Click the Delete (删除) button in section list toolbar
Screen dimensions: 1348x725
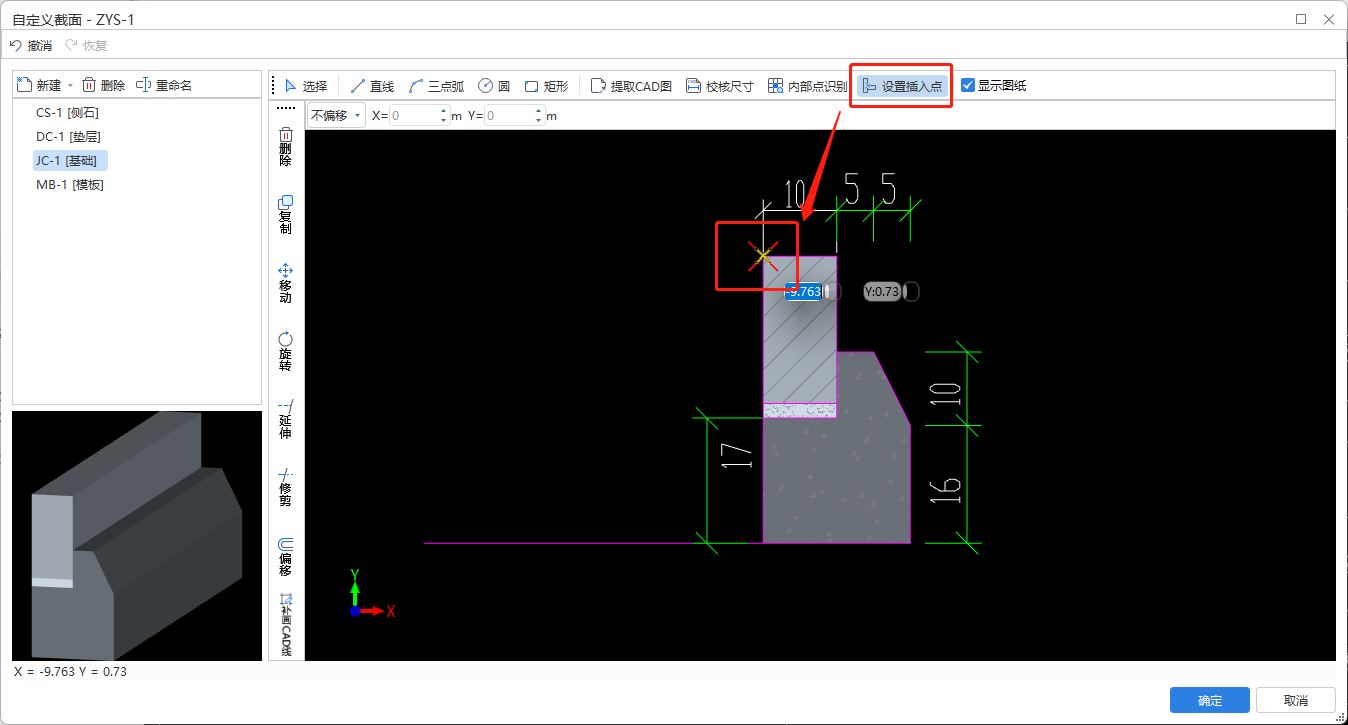[104, 86]
